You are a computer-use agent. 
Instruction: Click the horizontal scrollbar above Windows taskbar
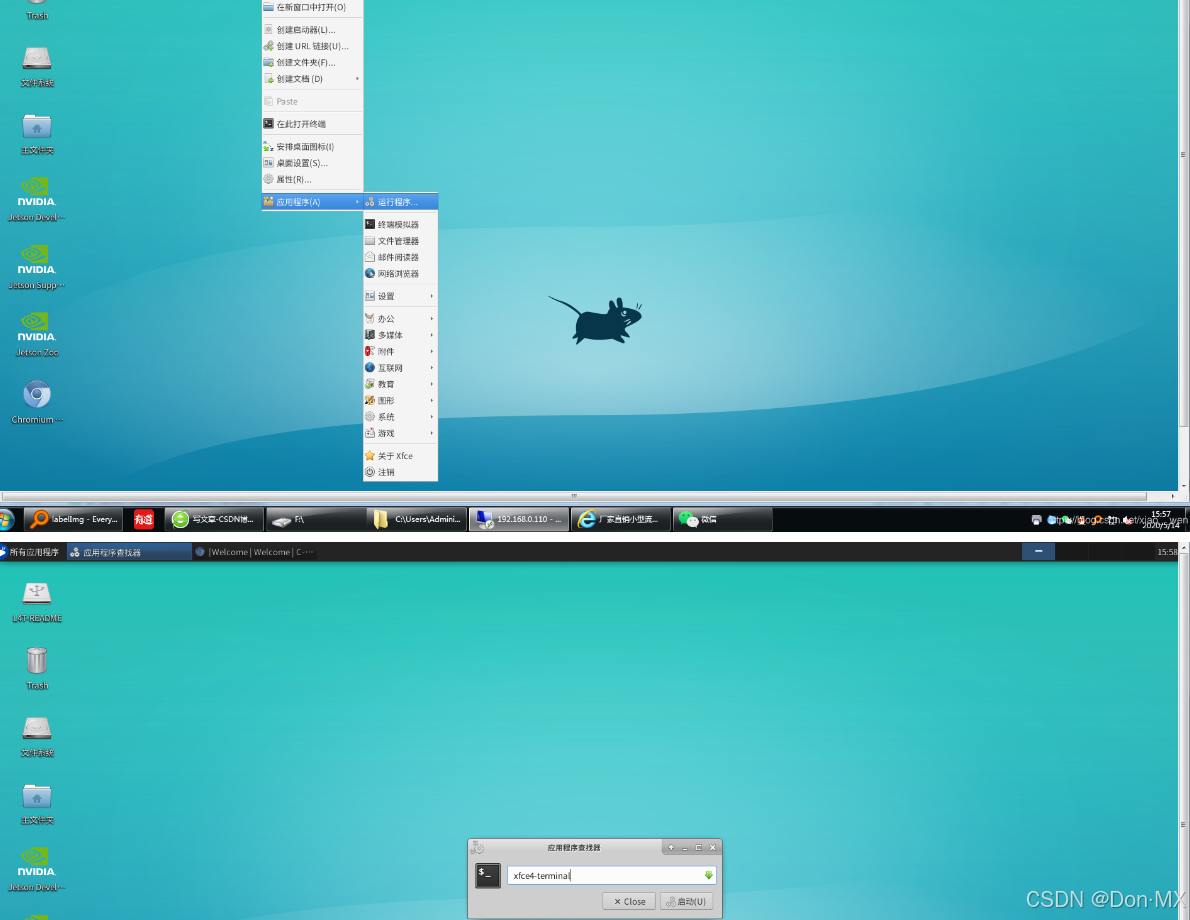574,496
